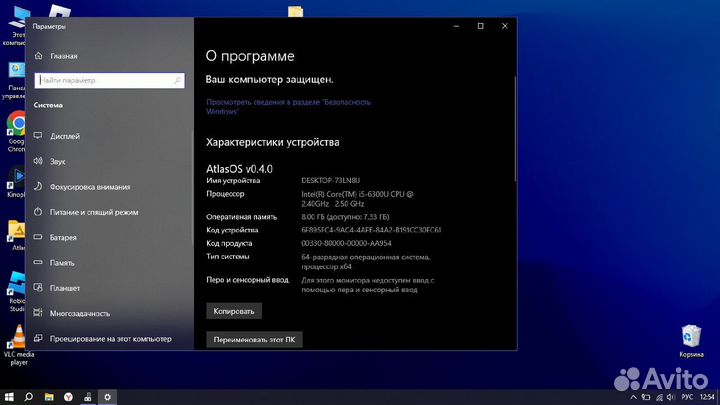720x405 pixels.
Task: Open Yandex browser from taskbar
Action: coord(68,397)
